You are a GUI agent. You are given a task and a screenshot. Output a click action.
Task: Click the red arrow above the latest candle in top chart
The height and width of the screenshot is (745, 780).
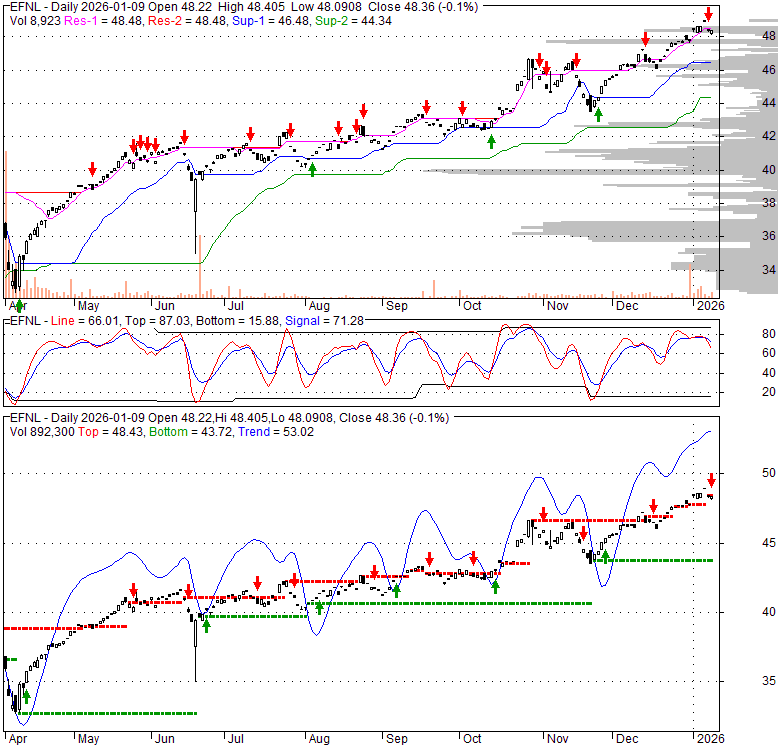click(708, 14)
